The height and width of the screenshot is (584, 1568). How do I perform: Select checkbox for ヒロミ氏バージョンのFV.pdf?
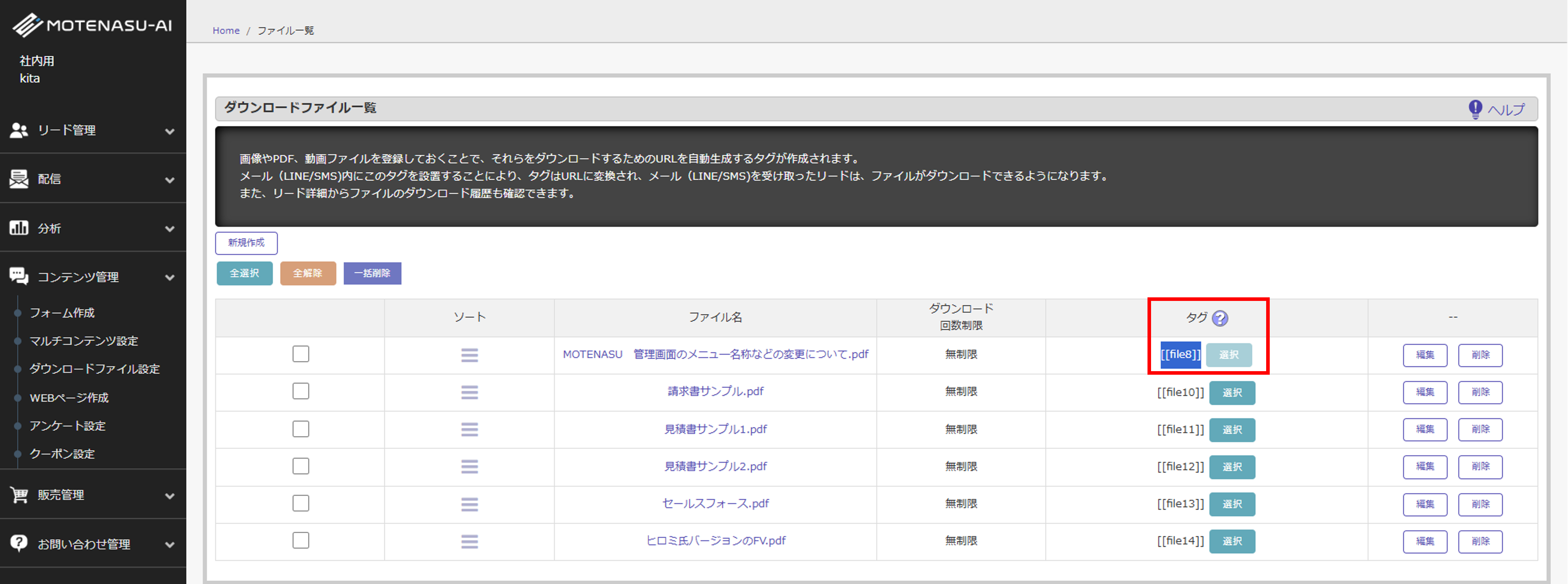tap(301, 540)
